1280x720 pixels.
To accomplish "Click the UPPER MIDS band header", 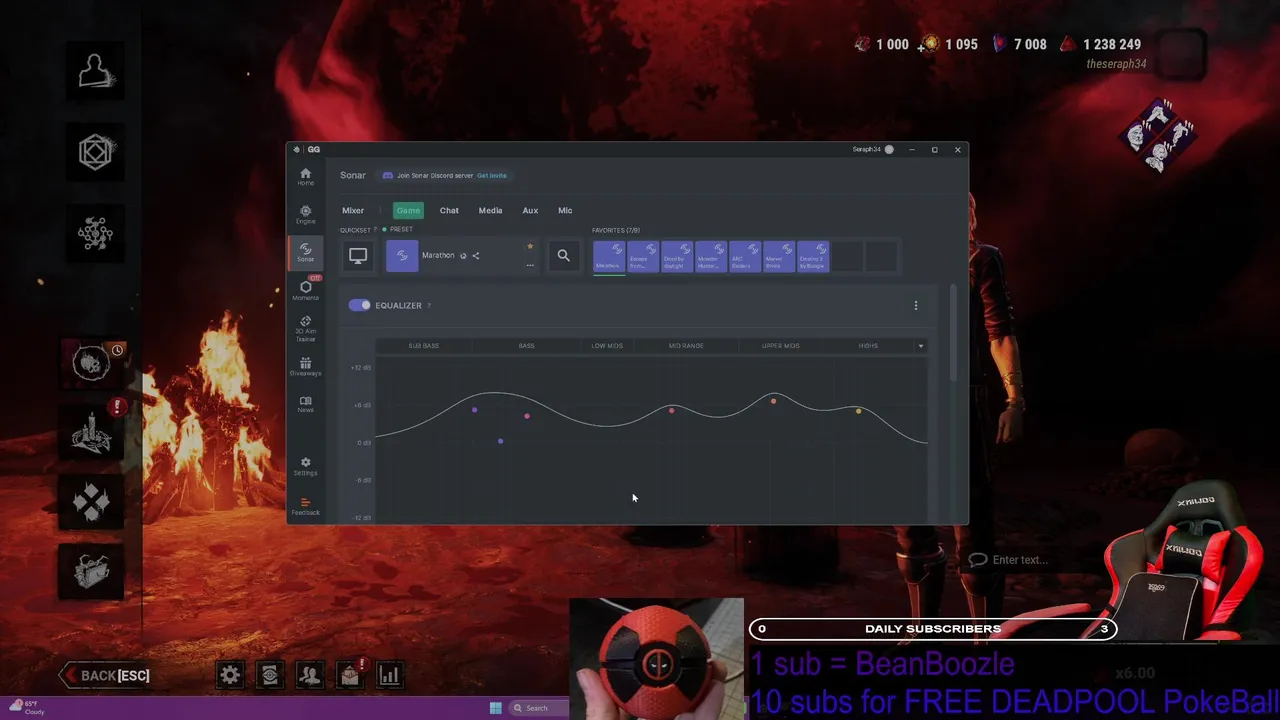I will [x=781, y=346].
